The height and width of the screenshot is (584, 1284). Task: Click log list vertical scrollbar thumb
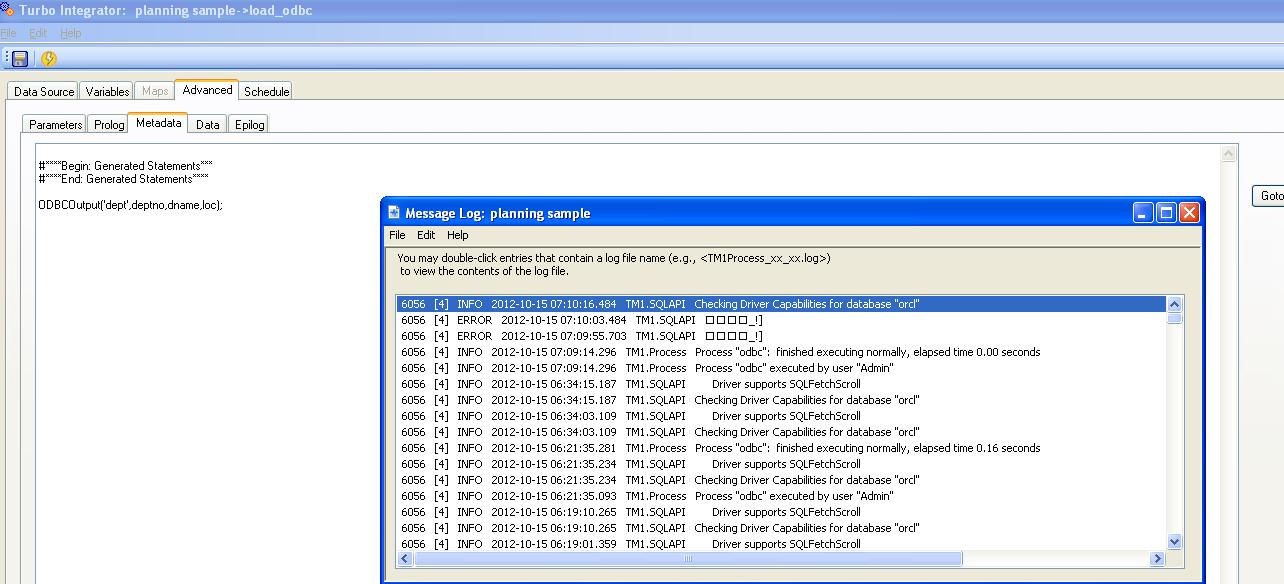pyautogui.click(x=1175, y=318)
